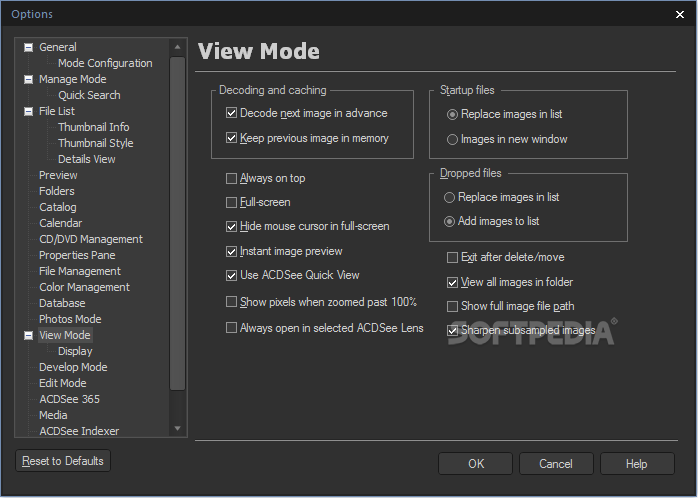
Task: Toggle Hide mouse cursor in full-screen
Action: [231, 227]
